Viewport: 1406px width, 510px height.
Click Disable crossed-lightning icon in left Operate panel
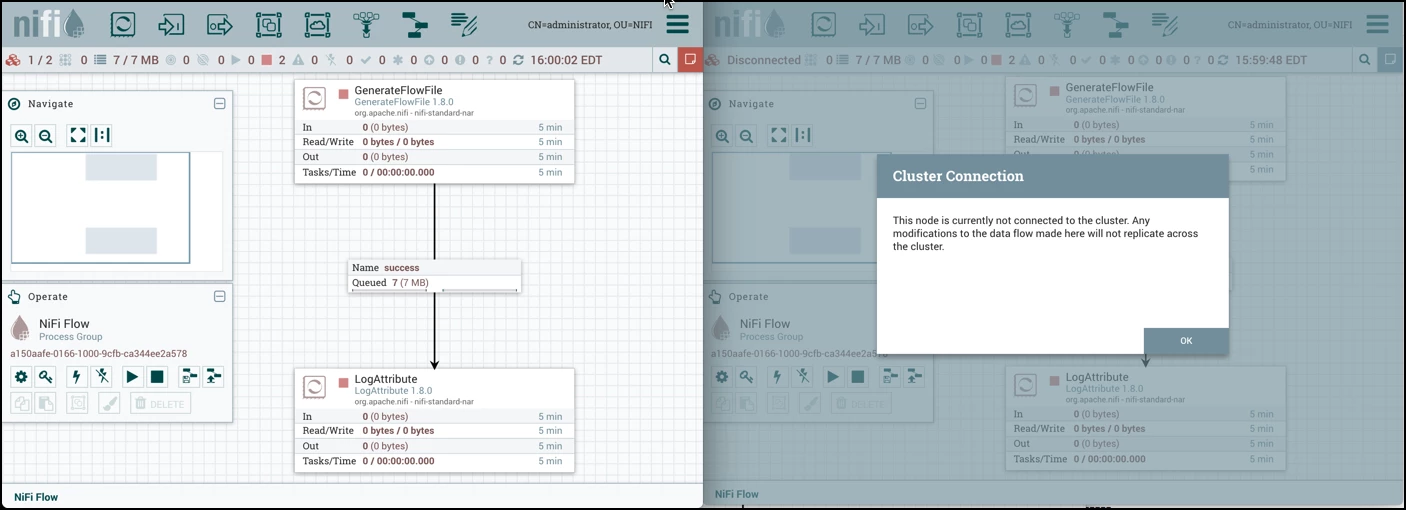[101, 377]
